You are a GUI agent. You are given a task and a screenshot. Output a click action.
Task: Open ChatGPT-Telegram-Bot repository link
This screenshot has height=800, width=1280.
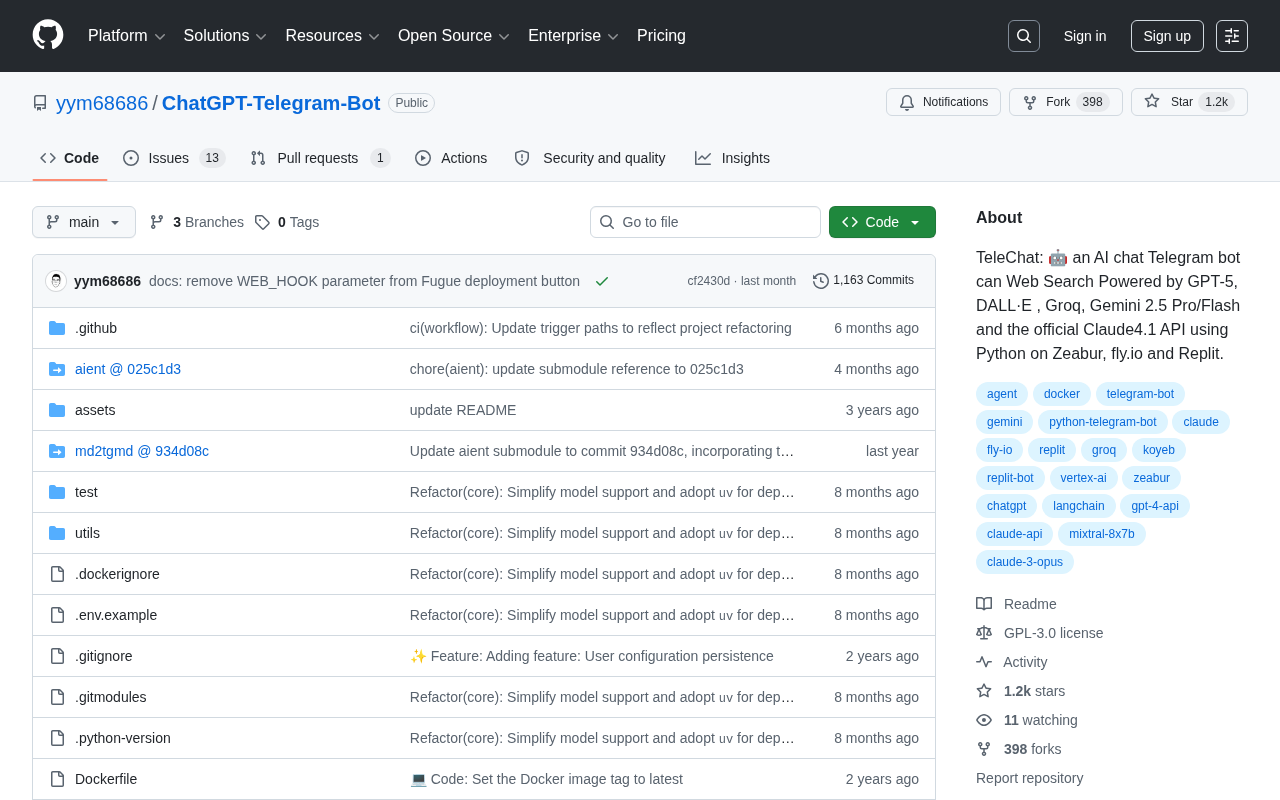(271, 103)
